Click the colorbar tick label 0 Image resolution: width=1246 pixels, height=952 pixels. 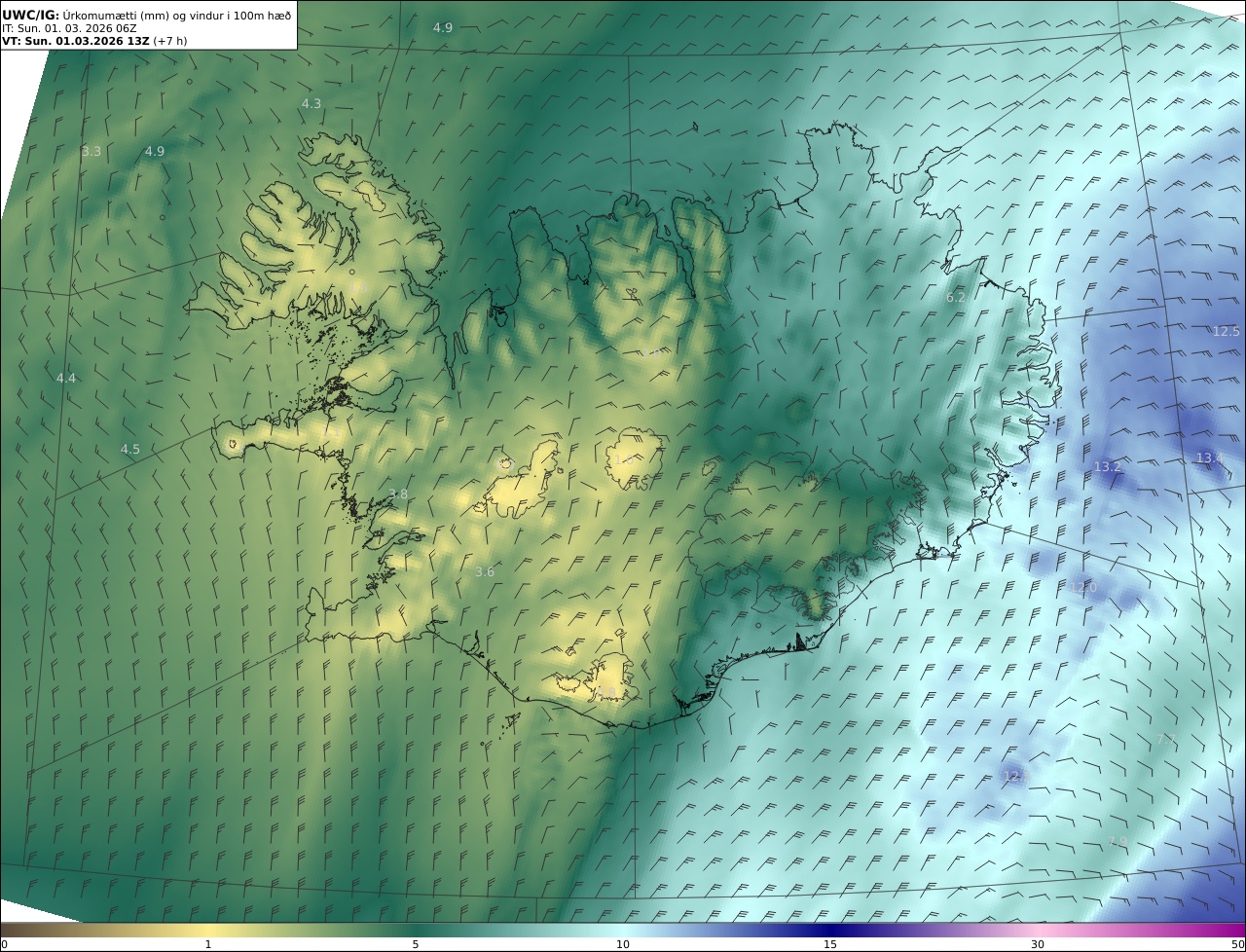click(x=4, y=944)
